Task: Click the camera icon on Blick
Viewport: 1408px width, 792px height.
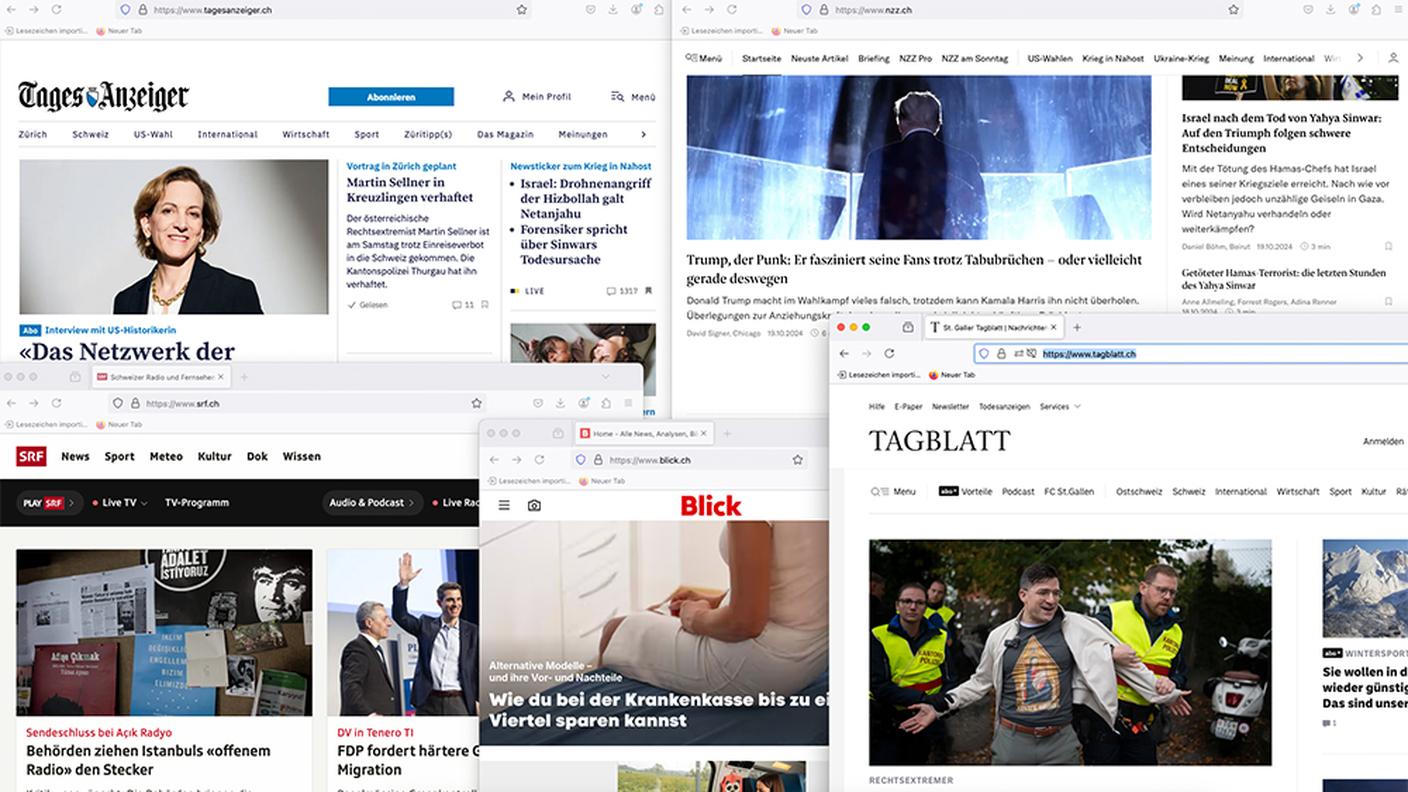Action: point(534,506)
